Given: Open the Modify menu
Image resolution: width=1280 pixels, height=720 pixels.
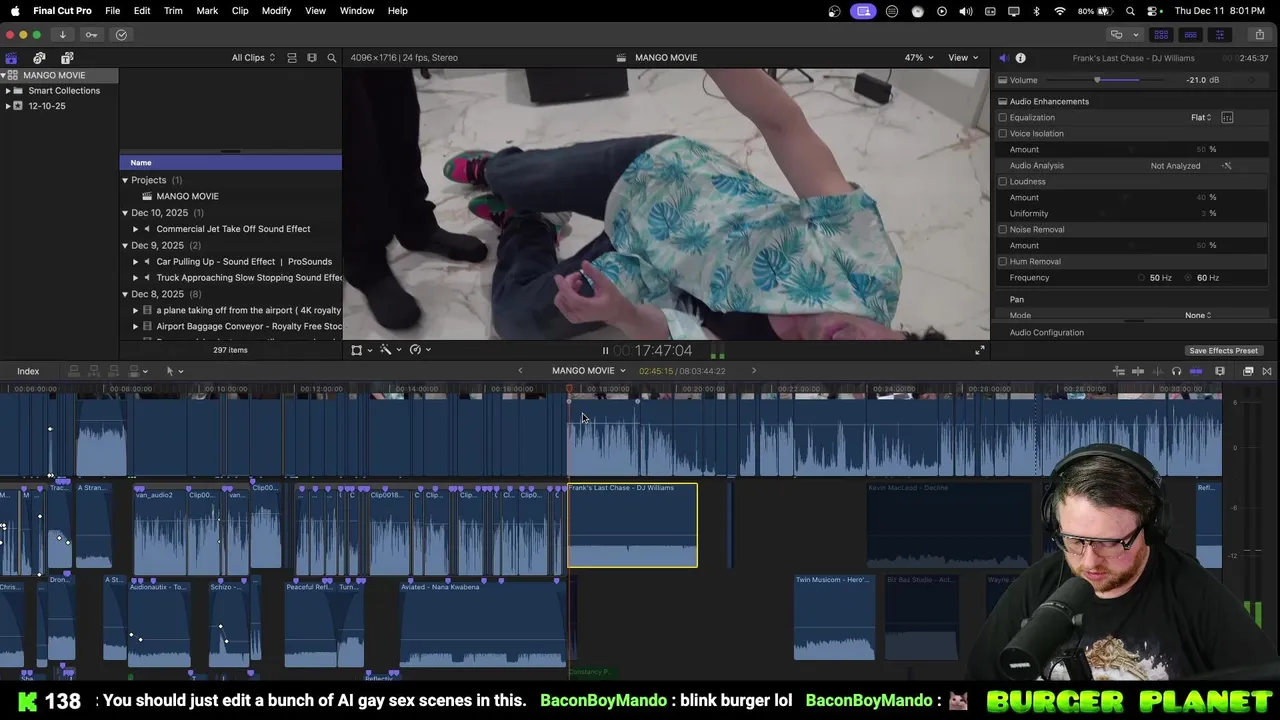Looking at the screenshot, I should click(276, 11).
